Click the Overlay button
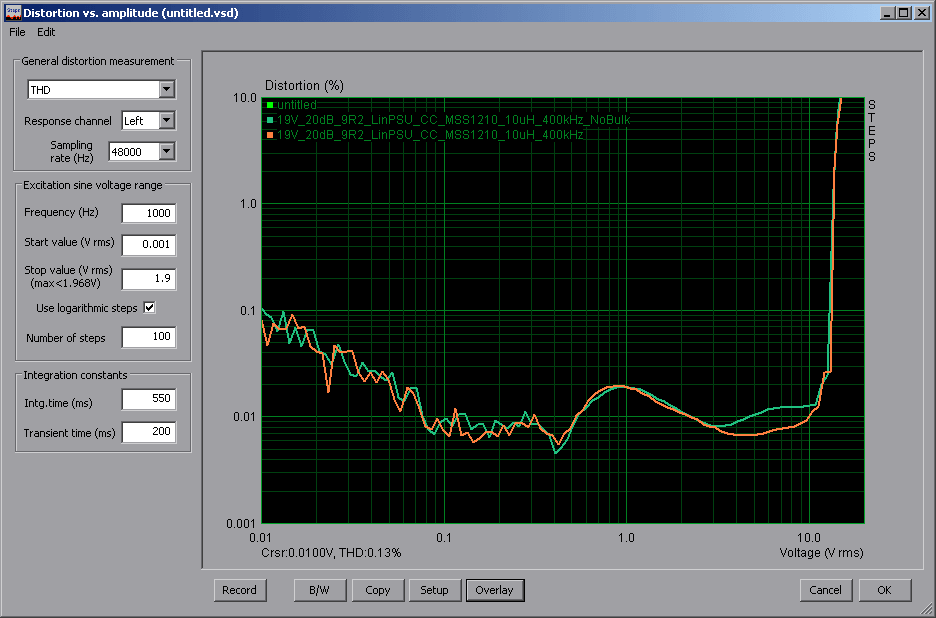936x618 pixels. [495, 590]
